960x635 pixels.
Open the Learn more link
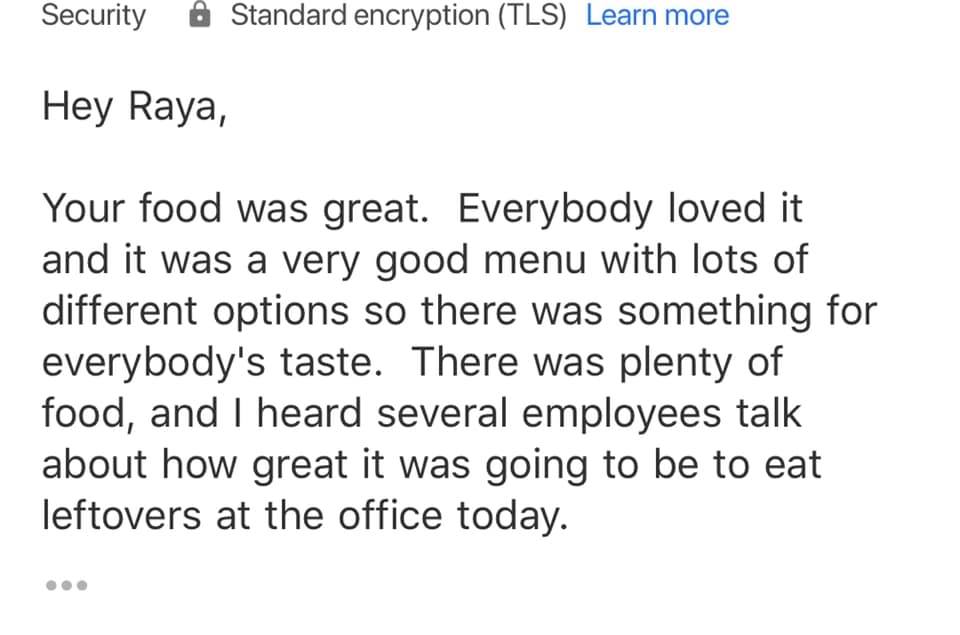[x=657, y=16]
